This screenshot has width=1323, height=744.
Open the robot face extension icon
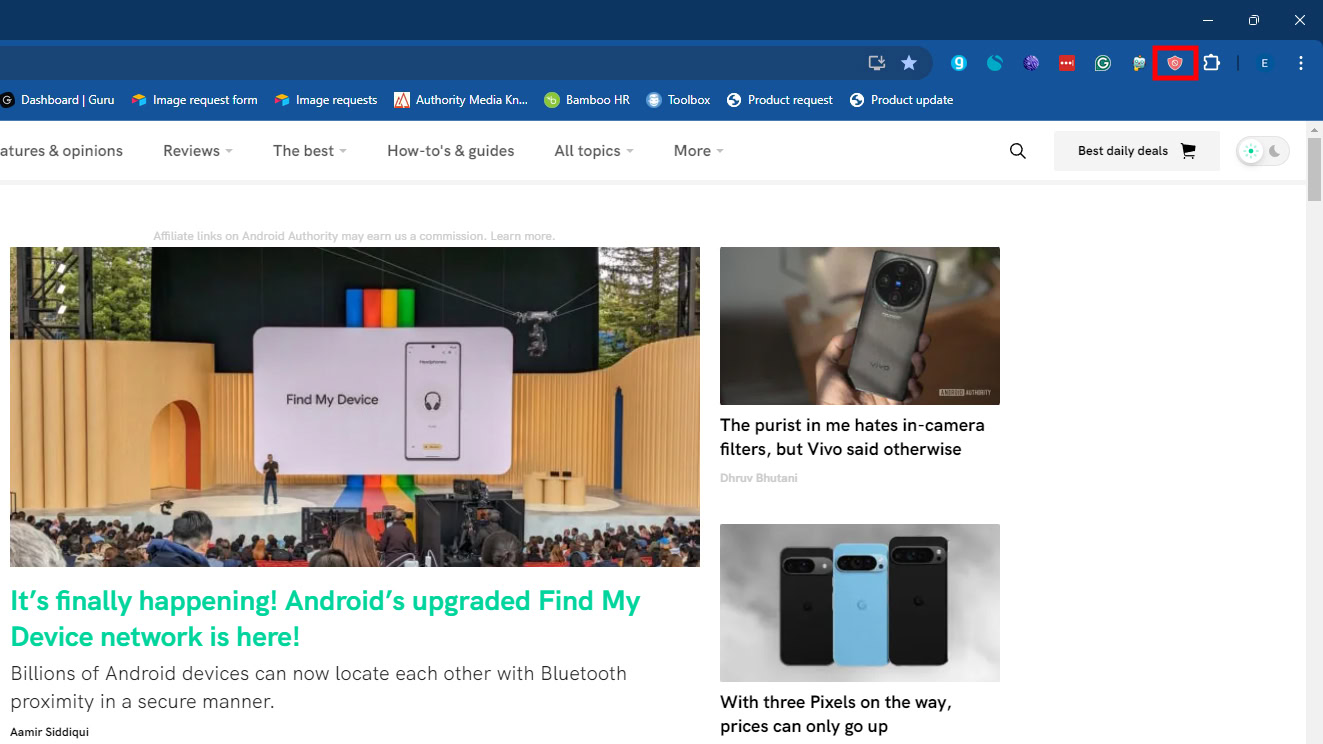point(1139,63)
